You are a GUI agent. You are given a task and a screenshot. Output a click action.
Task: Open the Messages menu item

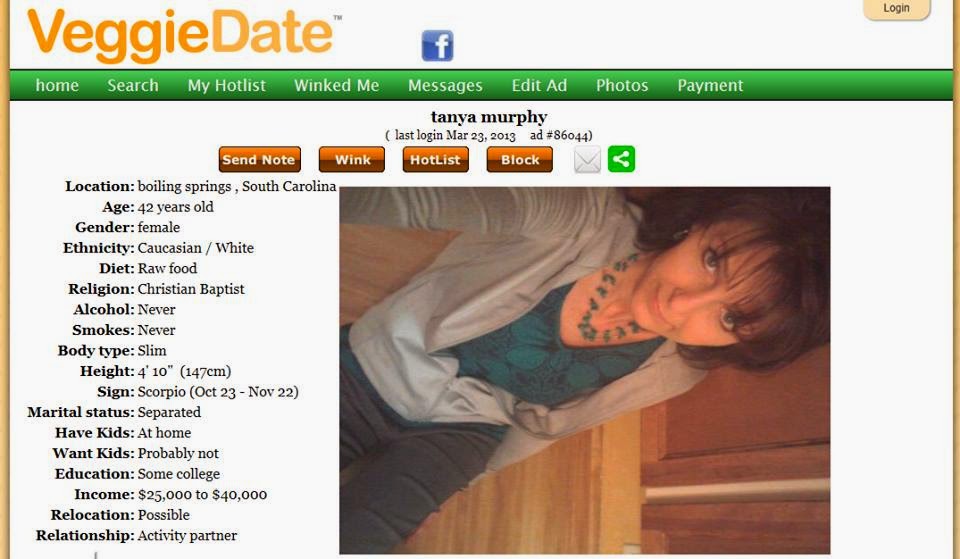(445, 85)
